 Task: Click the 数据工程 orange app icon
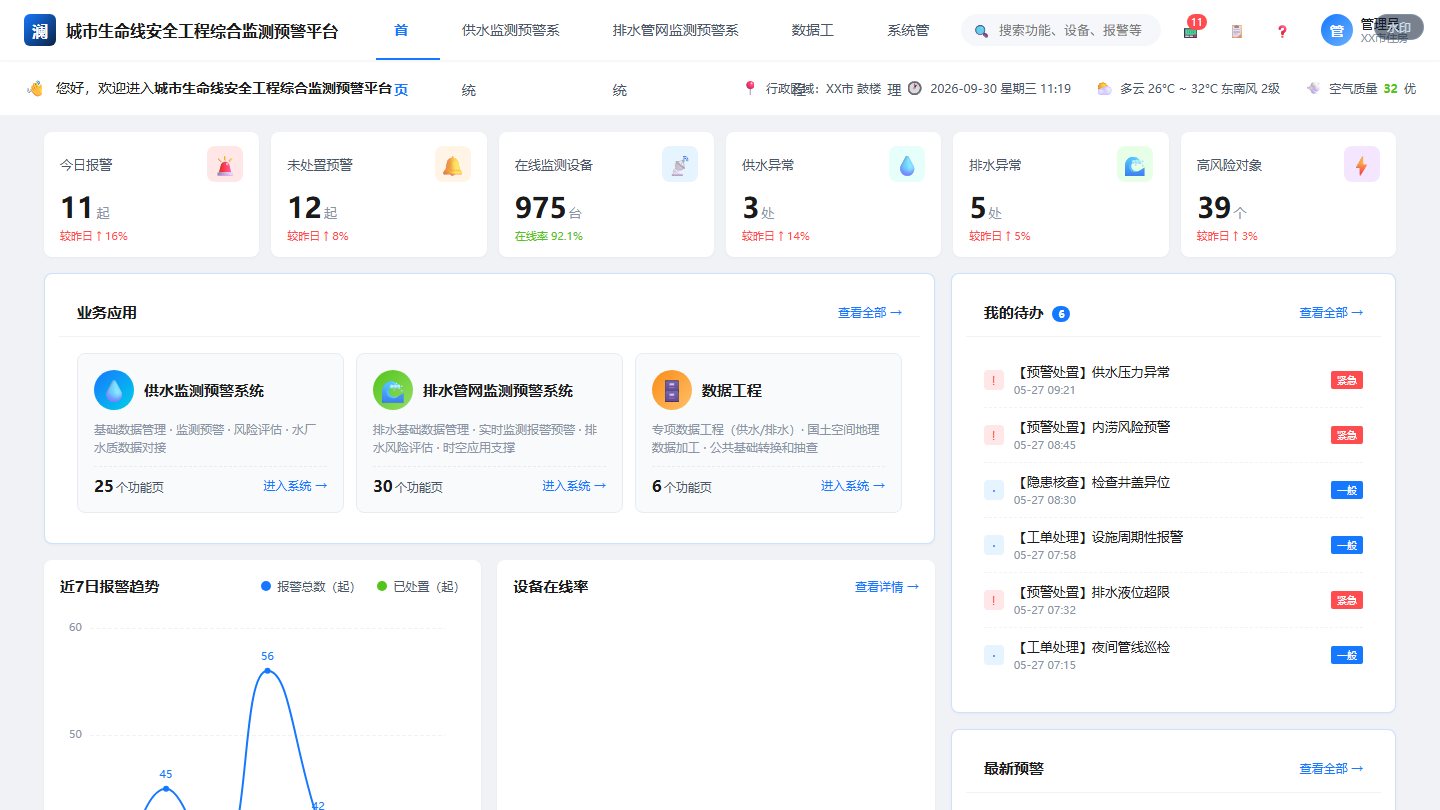point(672,390)
